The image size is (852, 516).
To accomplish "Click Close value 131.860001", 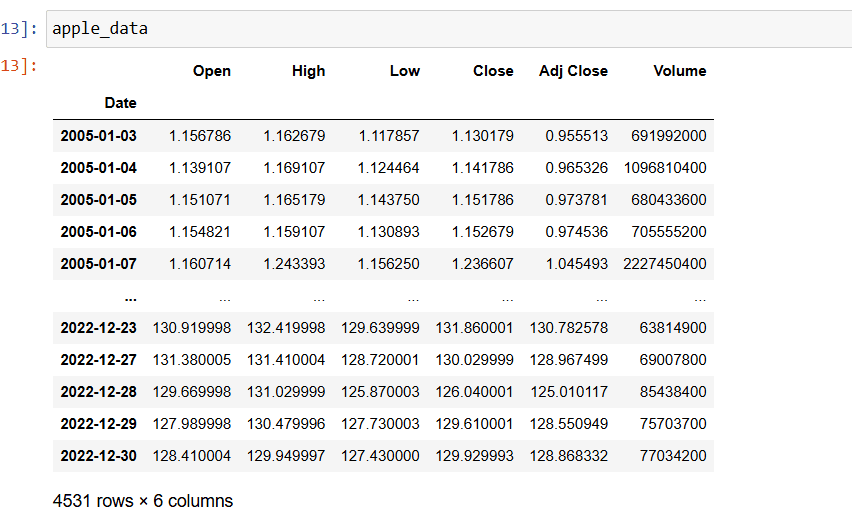I will pos(474,328).
